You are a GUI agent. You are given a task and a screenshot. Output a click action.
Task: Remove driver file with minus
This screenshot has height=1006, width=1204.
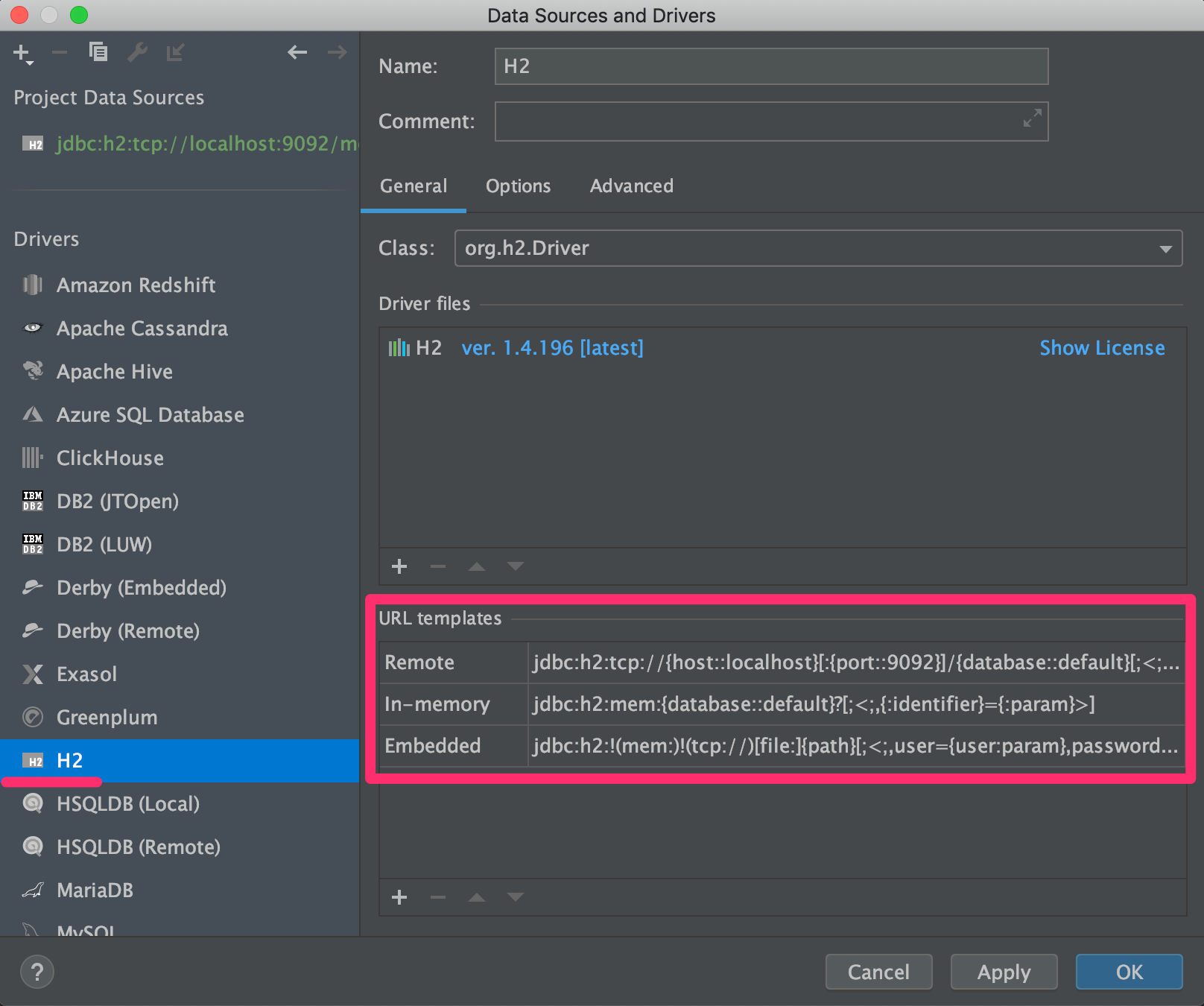tap(438, 566)
